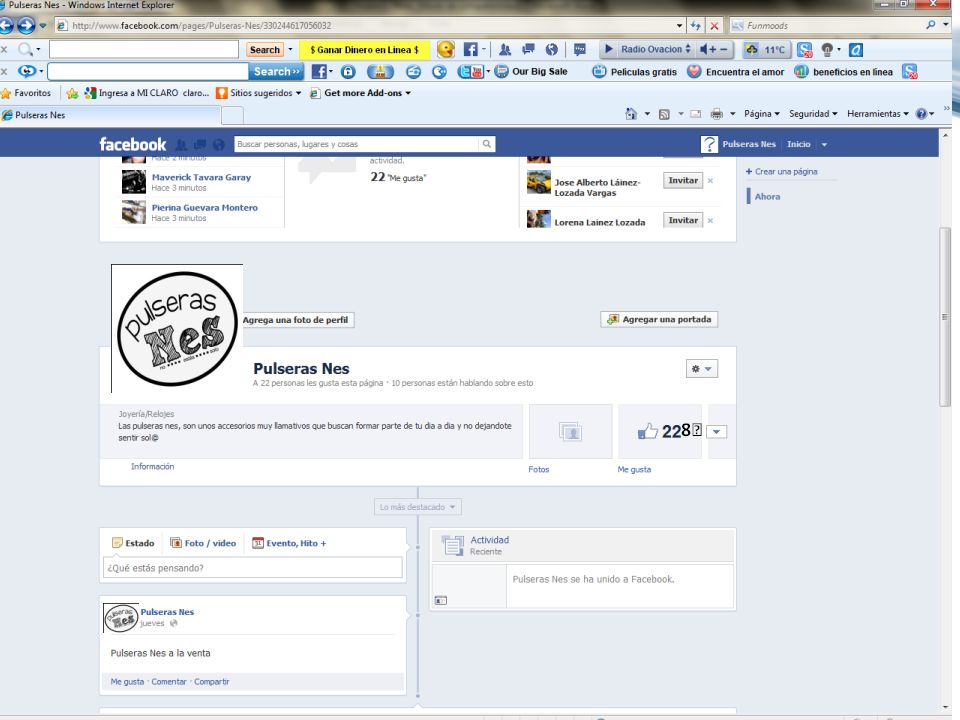This screenshot has height=720, width=960.
Task: Click the Facebook logo
Action: pos(133,144)
